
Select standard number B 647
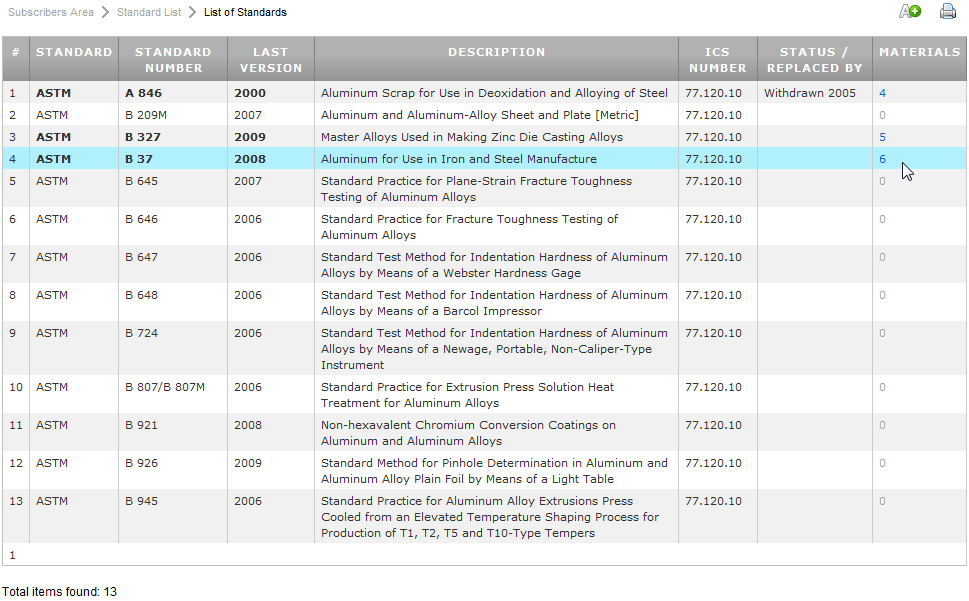point(142,258)
